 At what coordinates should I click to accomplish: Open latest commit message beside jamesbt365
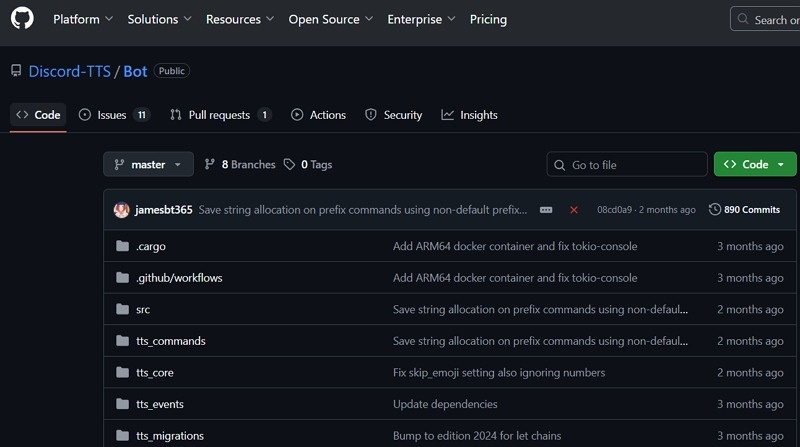(x=363, y=210)
